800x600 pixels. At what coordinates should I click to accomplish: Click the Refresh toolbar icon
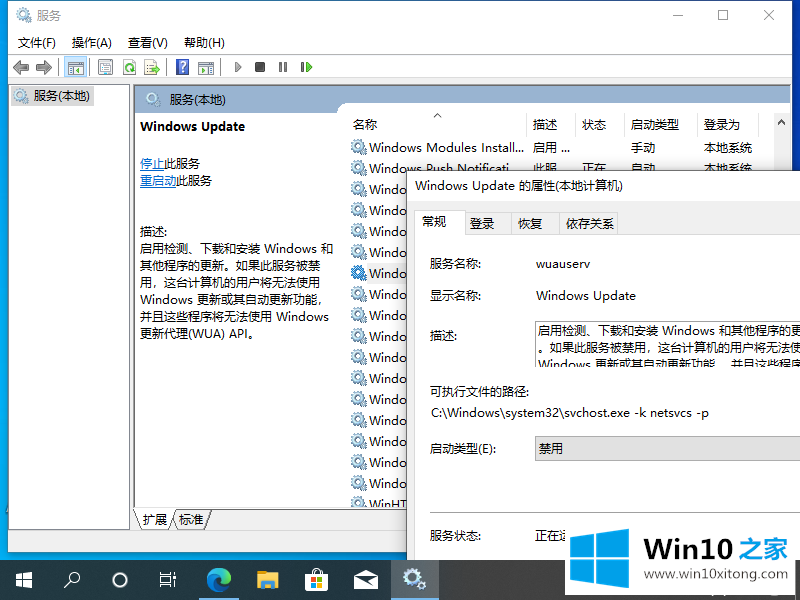click(x=130, y=67)
